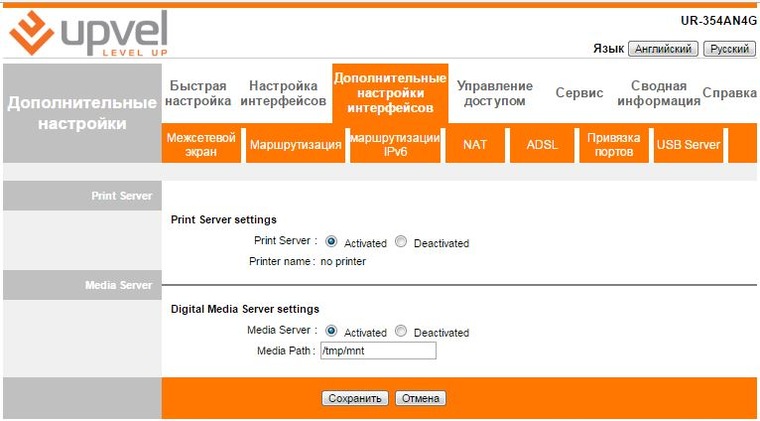
Task: Open the NAT subtab
Action: 475,145
